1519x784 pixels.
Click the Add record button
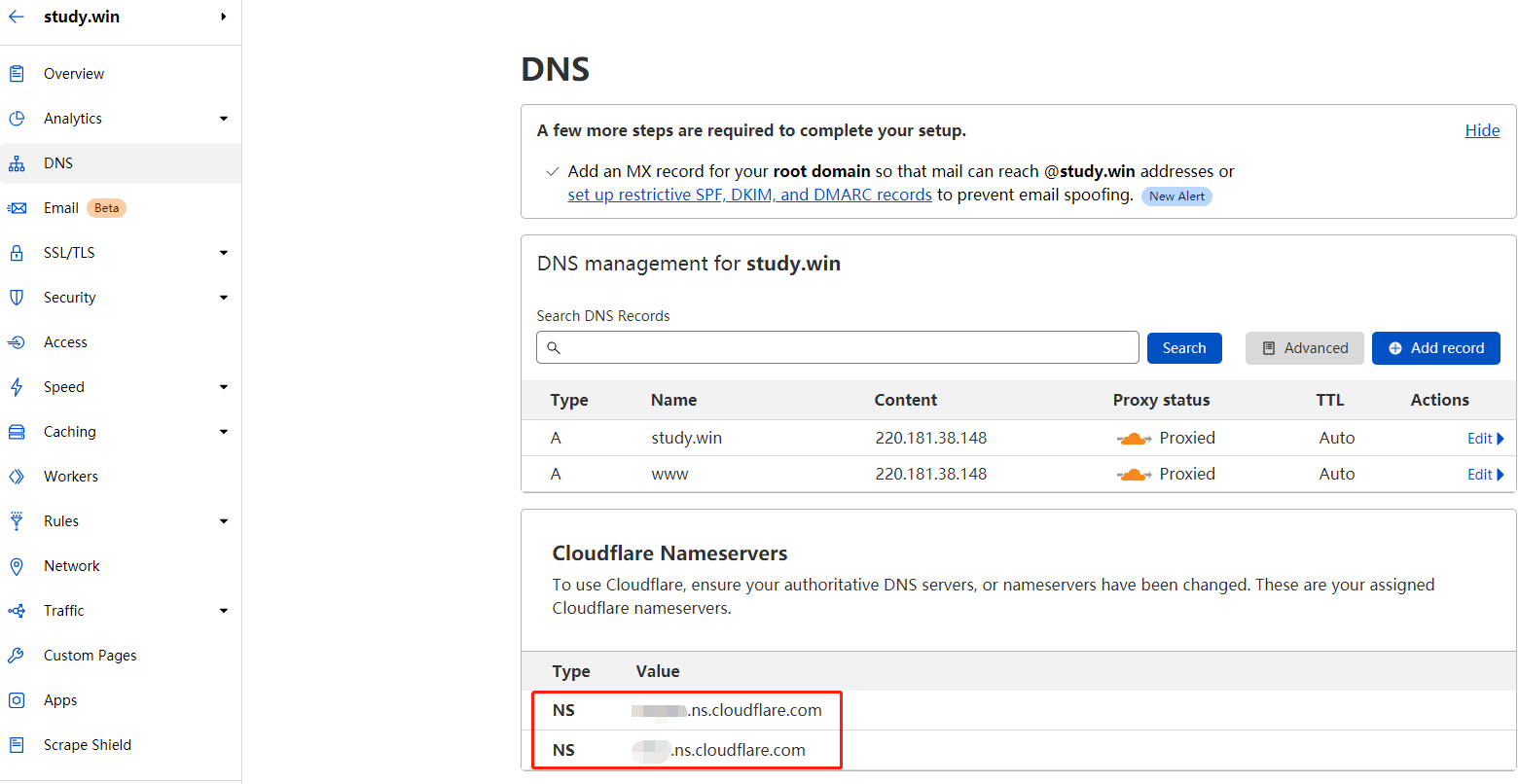1436,347
